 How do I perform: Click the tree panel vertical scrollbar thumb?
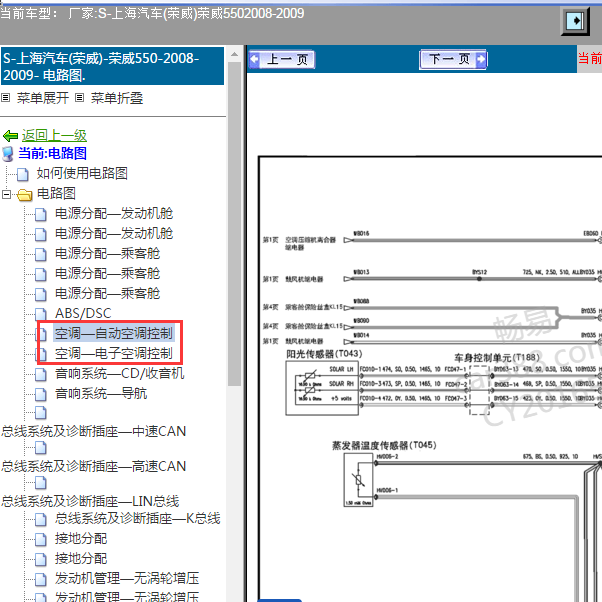[x=234, y=223]
